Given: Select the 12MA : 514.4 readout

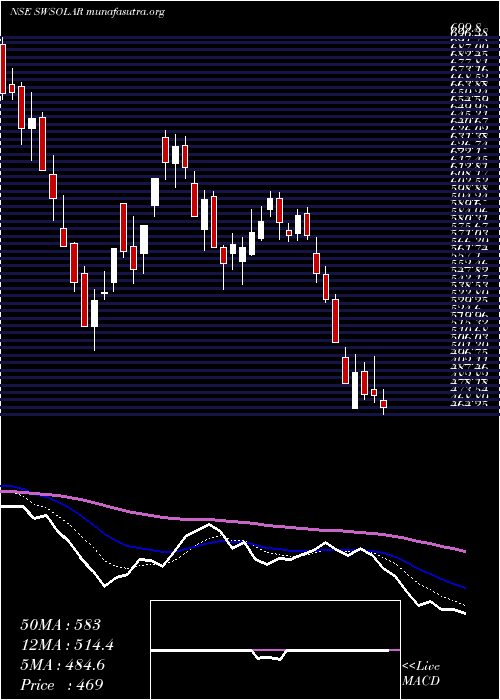Looking at the screenshot, I should point(67,645).
